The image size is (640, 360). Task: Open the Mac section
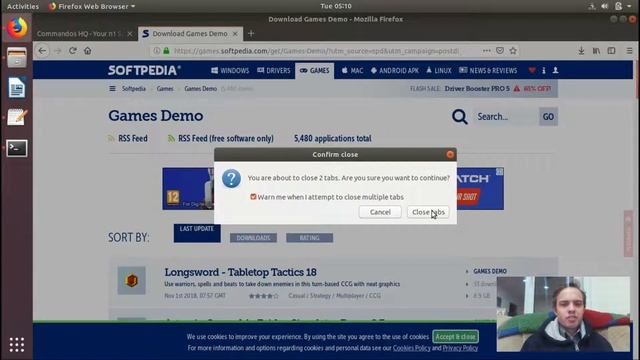[x=352, y=71]
